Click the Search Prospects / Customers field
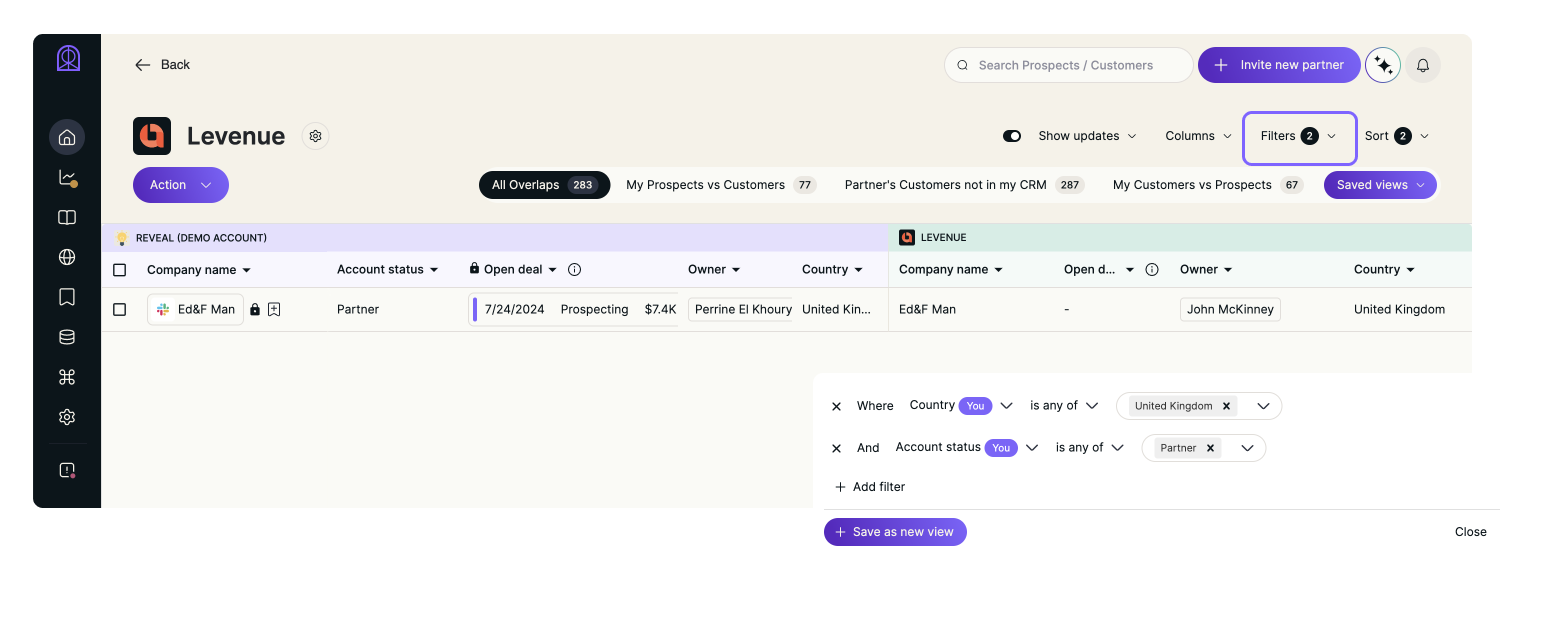Image resolution: width=1562 pixels, height=622 pixels. coord(1068,65)
